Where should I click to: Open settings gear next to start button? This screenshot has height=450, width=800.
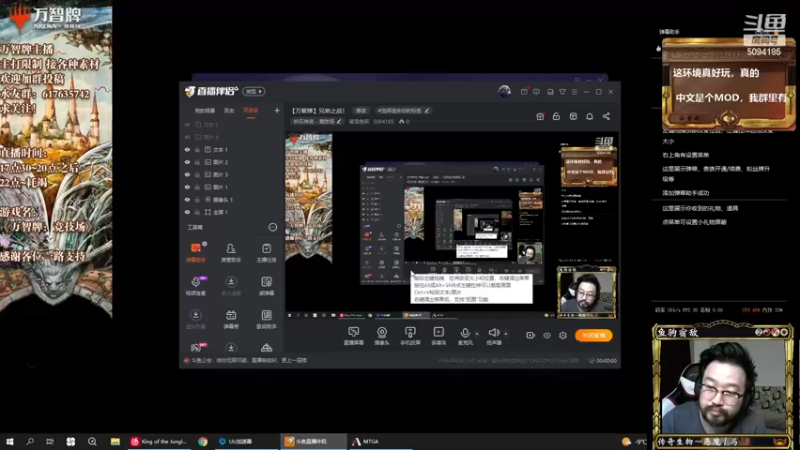coord(563,335)
